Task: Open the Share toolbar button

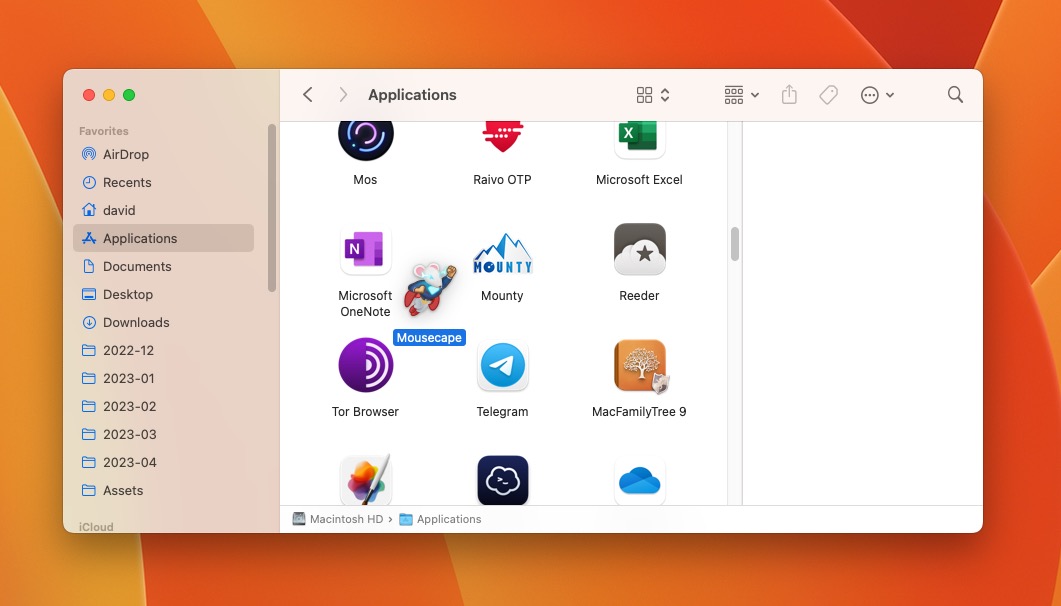Action: (789, 95)
